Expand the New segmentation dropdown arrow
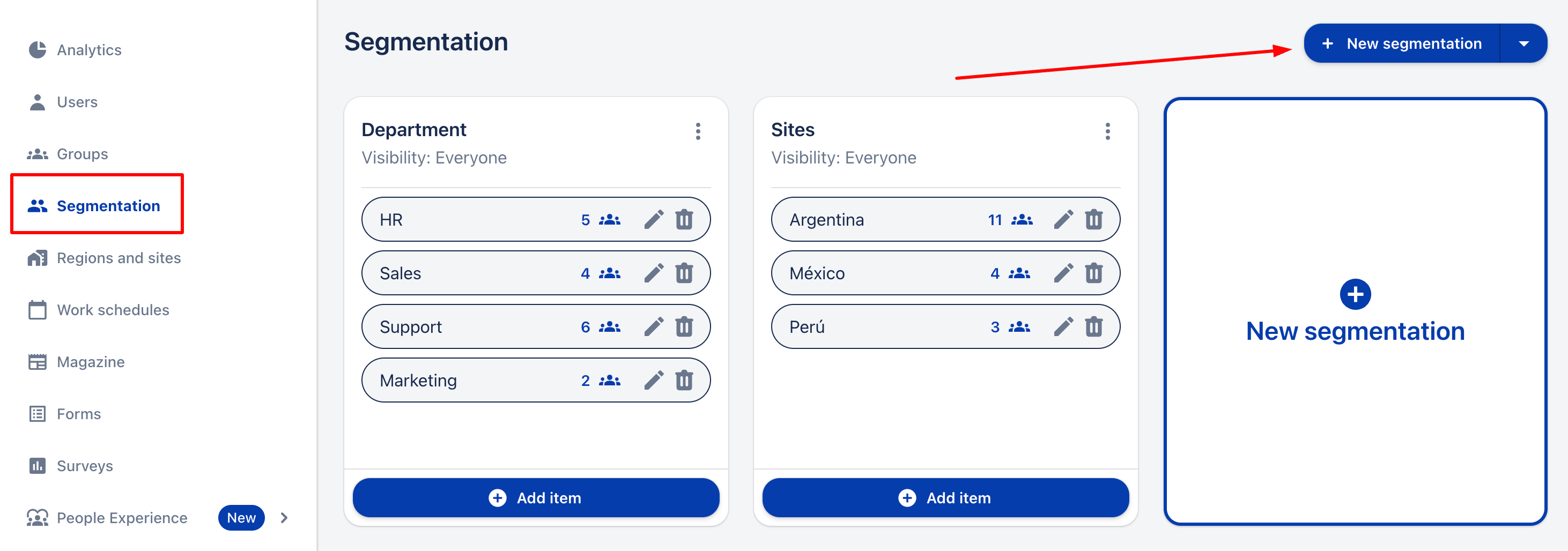1568x551 pixels. coord(1523,44)
